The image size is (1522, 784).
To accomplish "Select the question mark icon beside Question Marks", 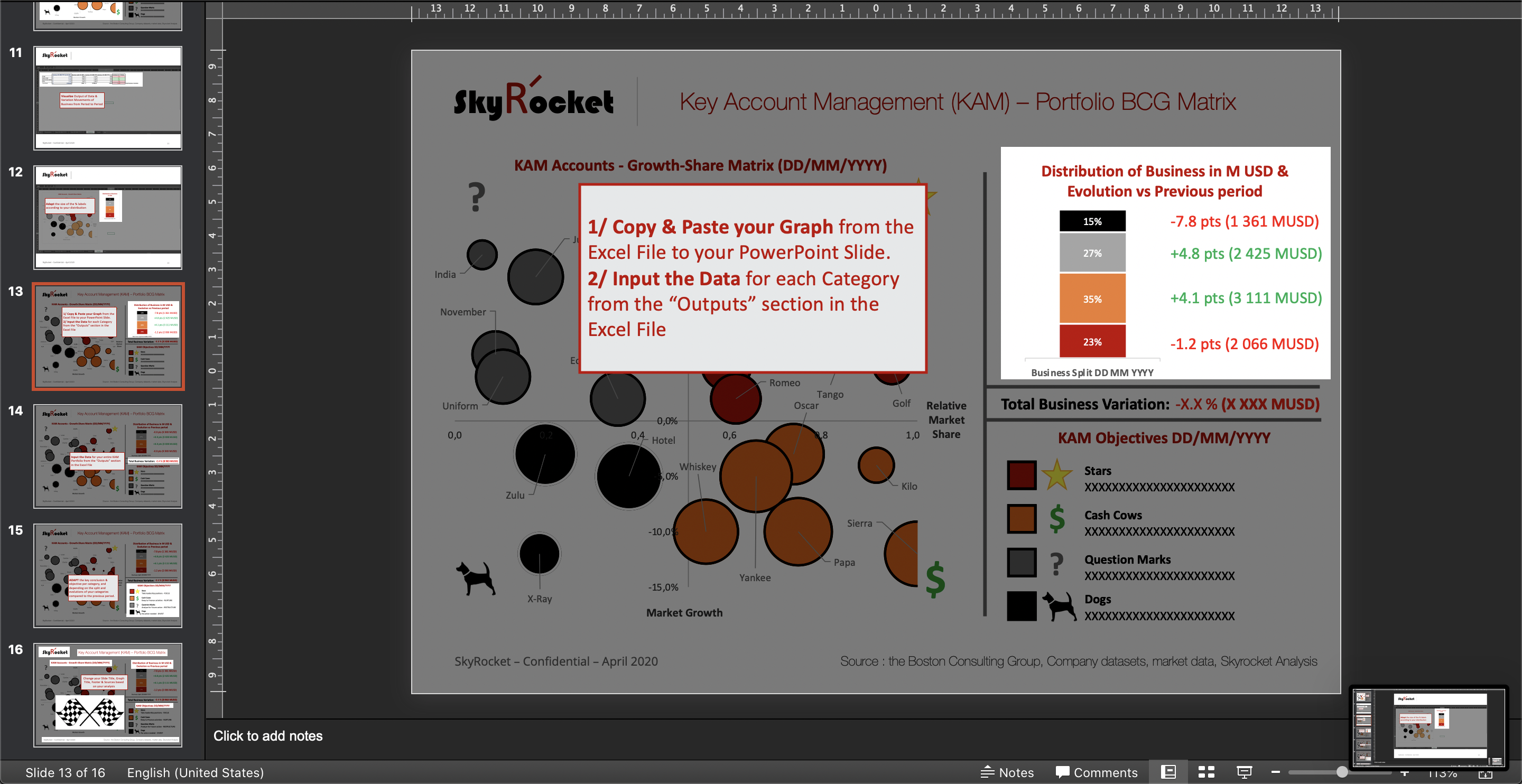I will click(x=1057, y=564).
